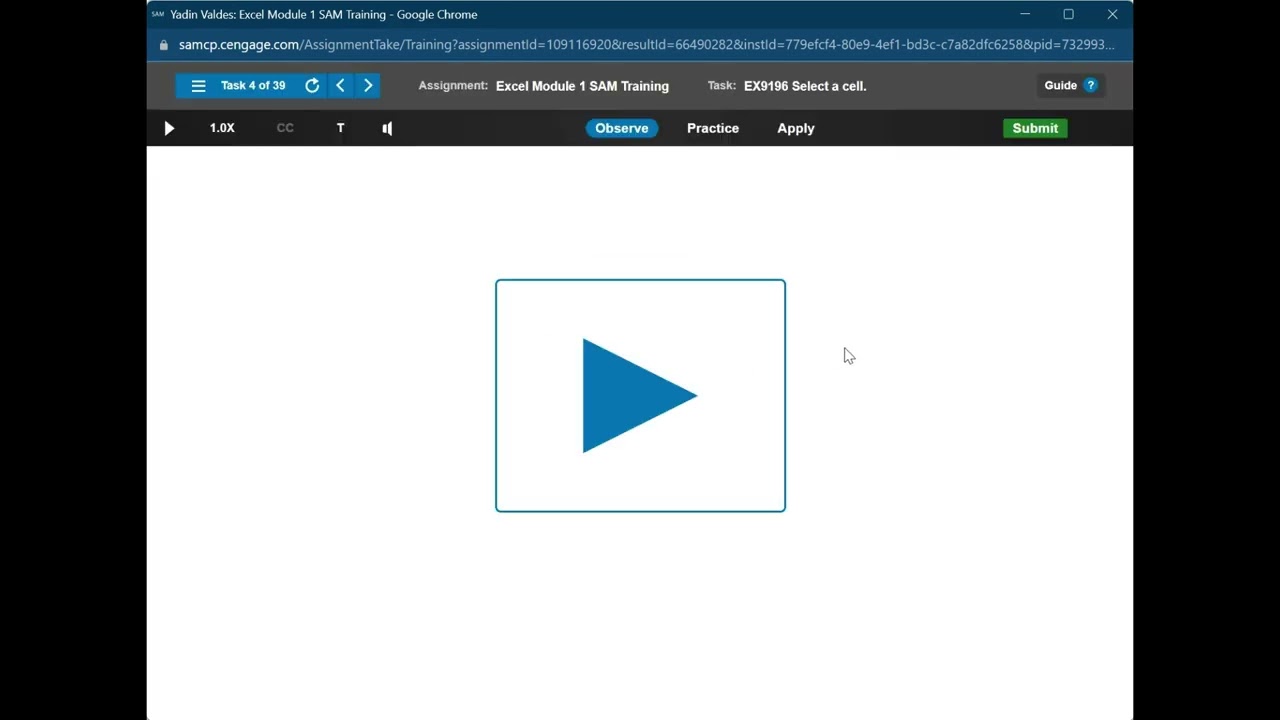Go to the next task arrow
Viewport: 1280px width, 720px height.
pos(368,86)
